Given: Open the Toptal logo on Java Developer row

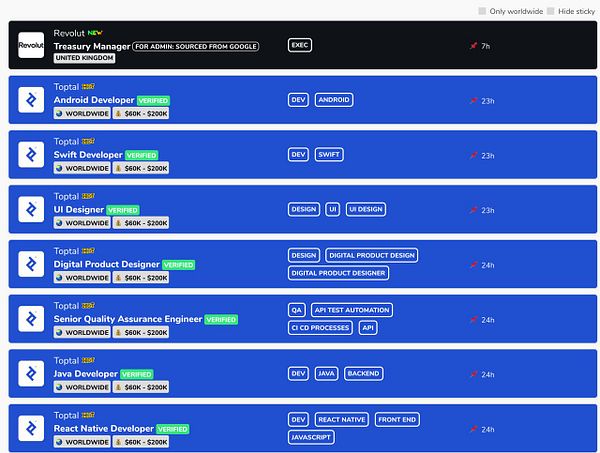Looking at the screenshot, I should pos(31,373).
